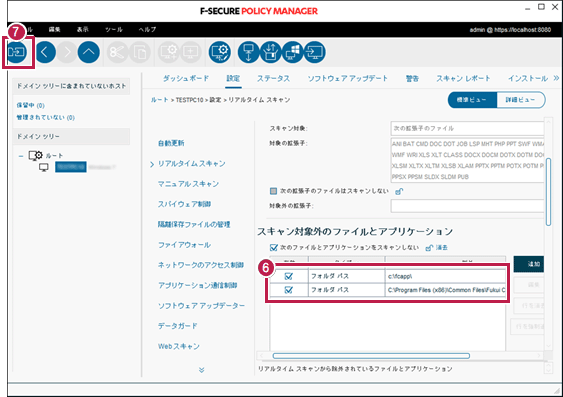Click the push install monitor toolbar icon
The width and height of the screenshot is (563, 397).
[315, 52]
